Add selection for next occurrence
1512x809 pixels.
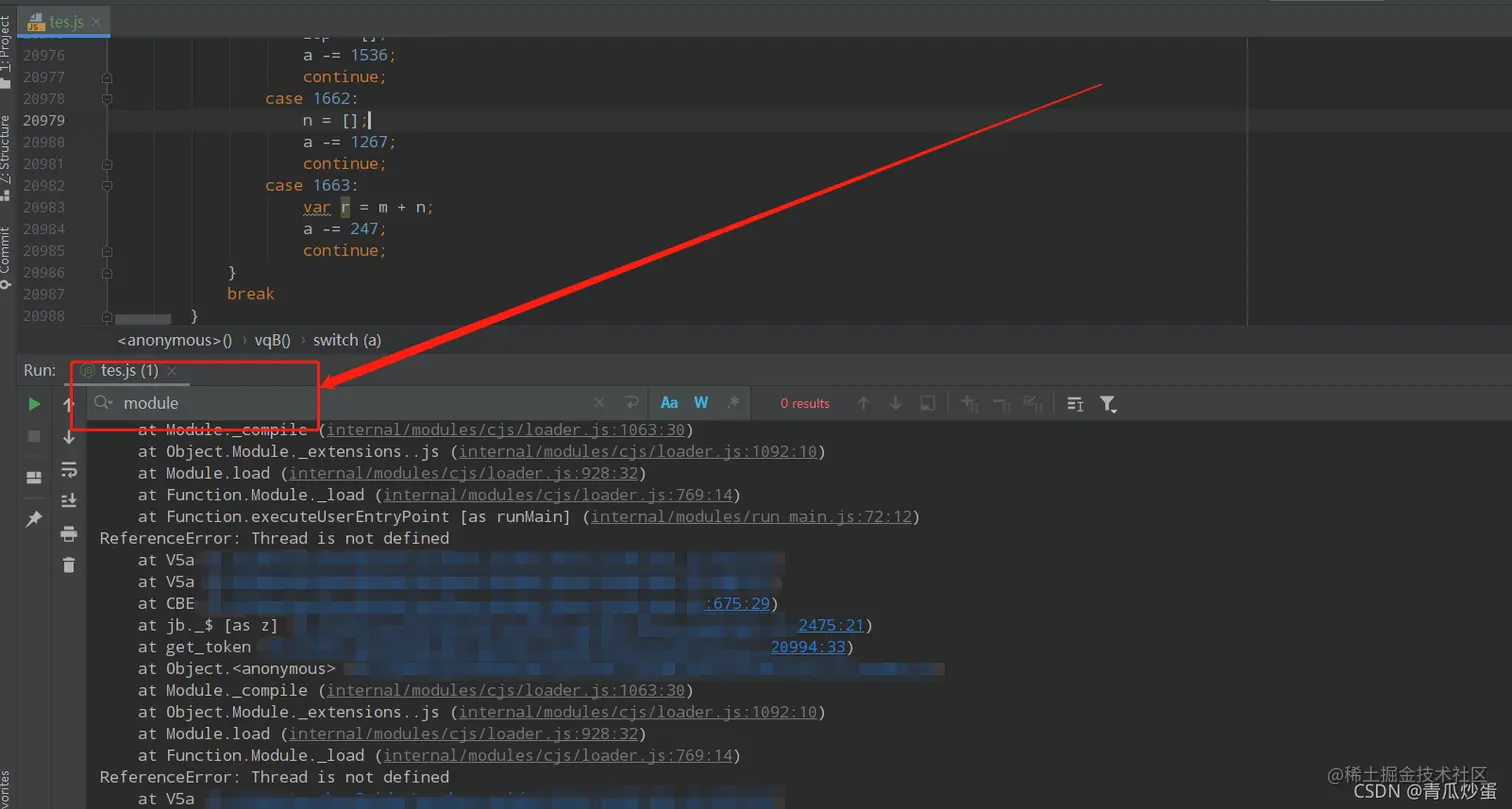pos(969,403)
